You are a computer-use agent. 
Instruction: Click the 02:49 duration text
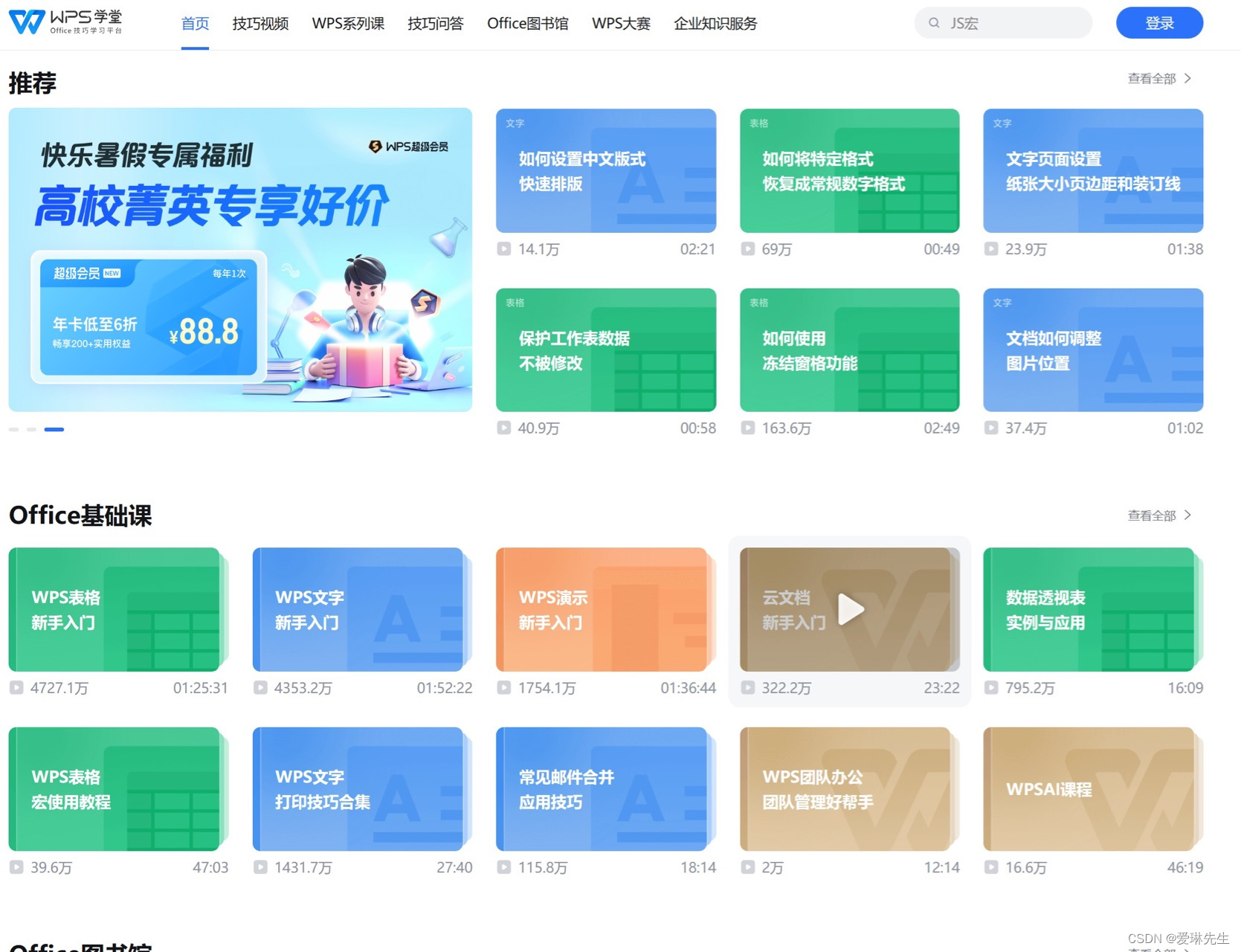(942, 428)
